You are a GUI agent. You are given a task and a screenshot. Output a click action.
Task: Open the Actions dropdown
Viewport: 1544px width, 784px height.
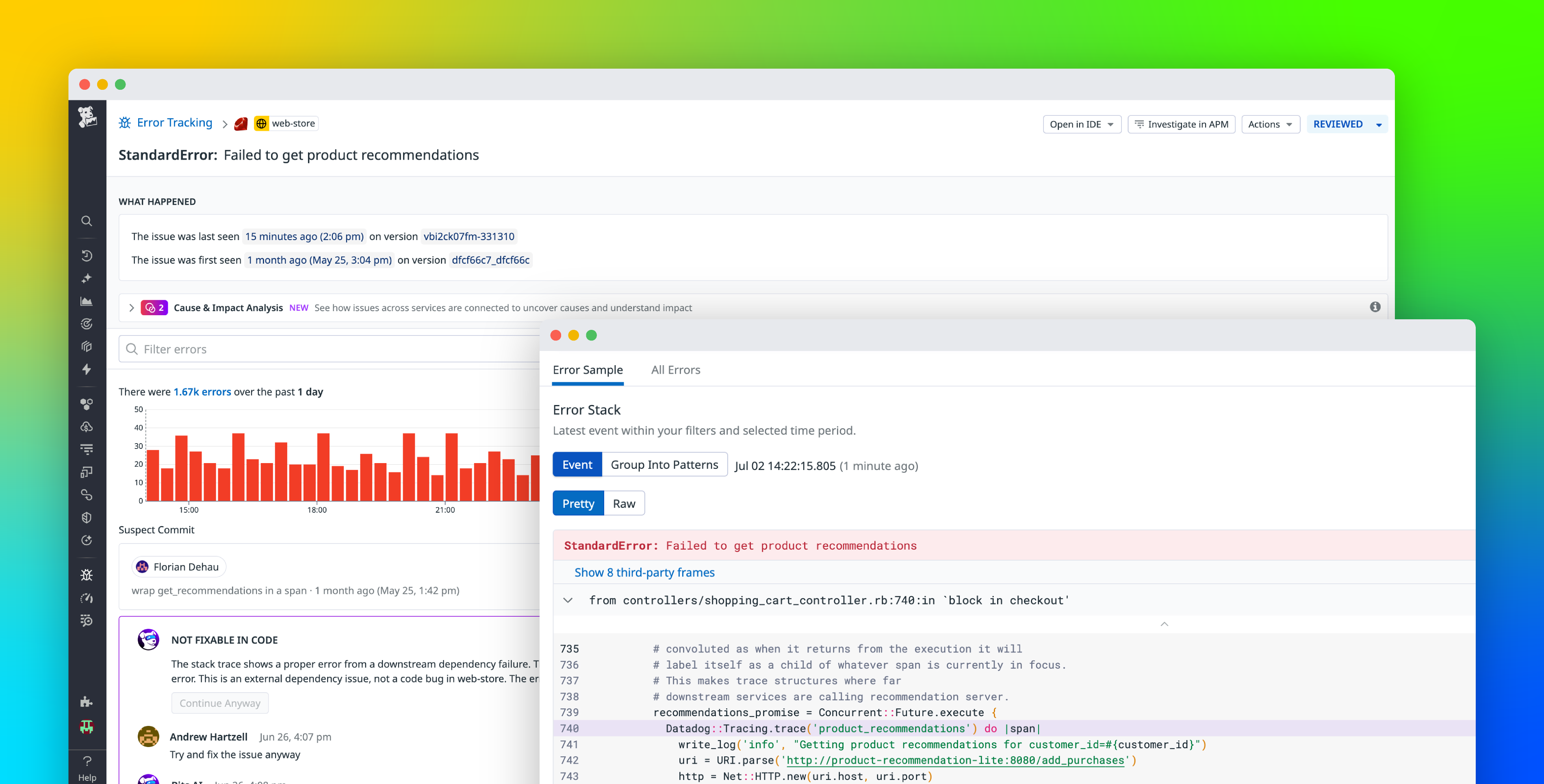[x=1270, y=124]
